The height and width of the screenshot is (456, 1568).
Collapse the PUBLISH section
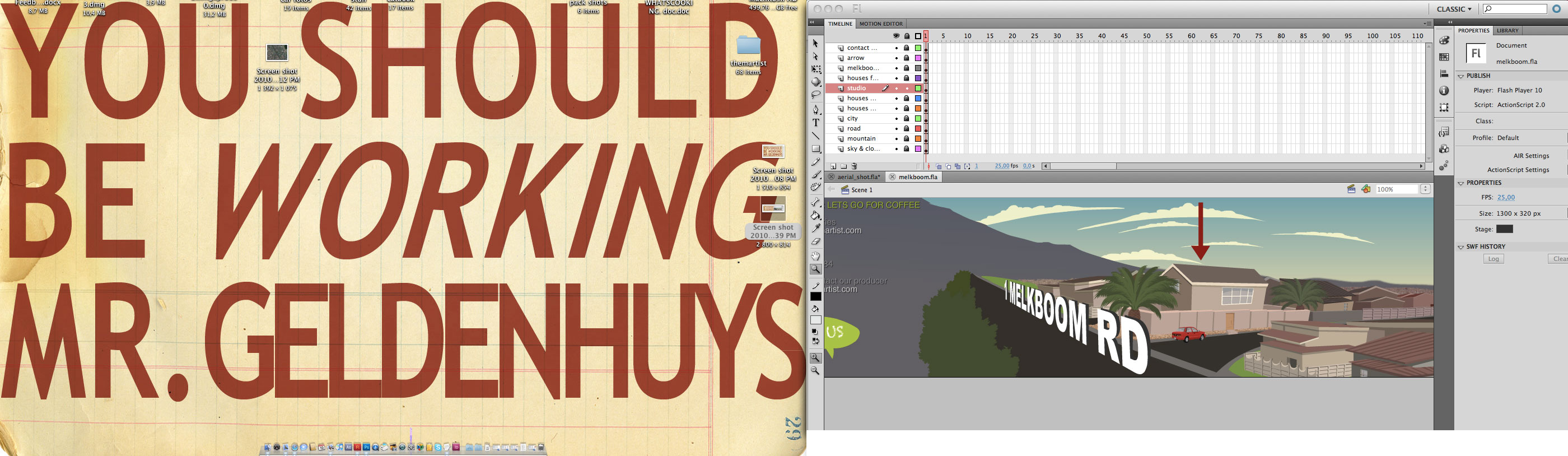1461,76
